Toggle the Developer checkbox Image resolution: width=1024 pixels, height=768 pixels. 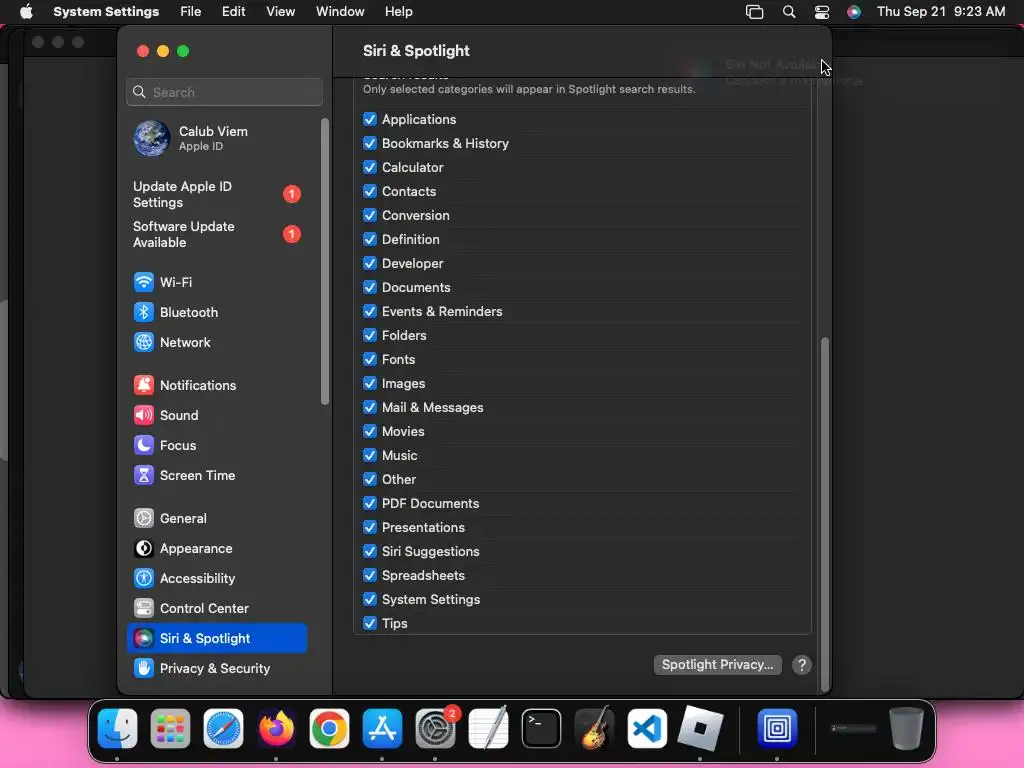[370, 263]
